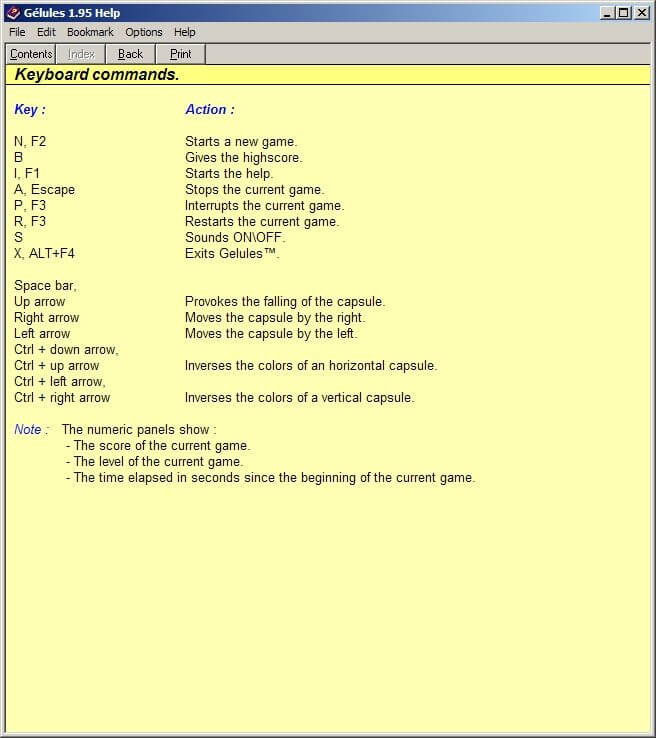Minimize the help window
Viewport: 656px width, 738px height.
[607, 13]
